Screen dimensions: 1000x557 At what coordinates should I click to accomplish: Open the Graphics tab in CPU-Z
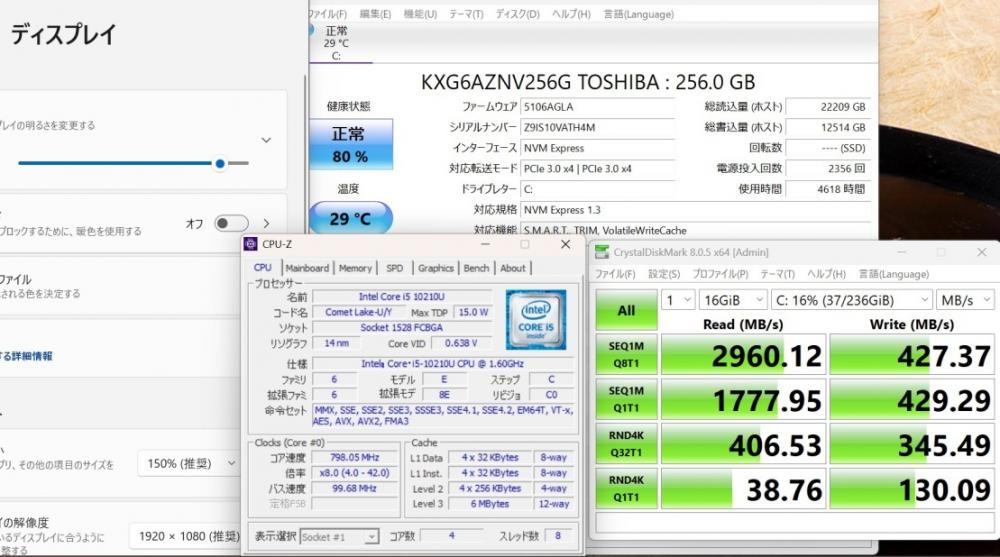pyautogui.click(x=436, y=268)
